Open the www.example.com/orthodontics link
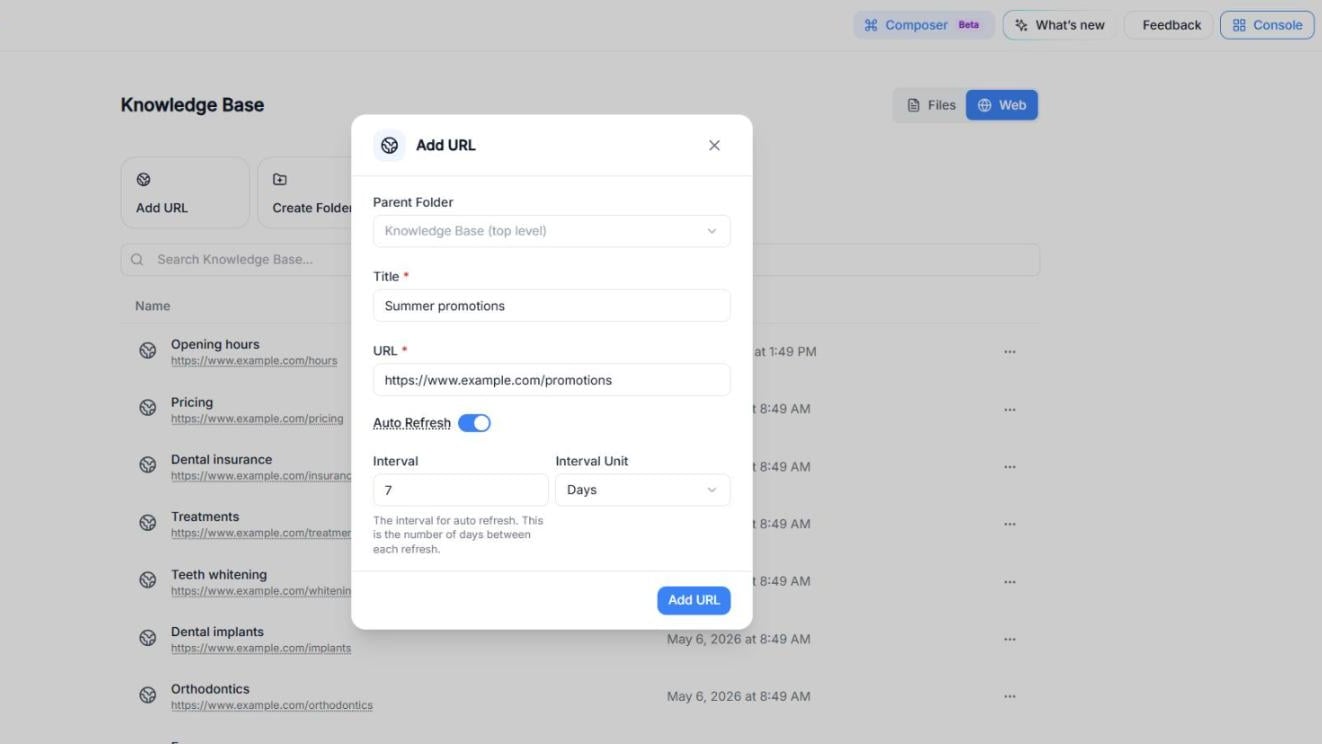Viewport: 1322px width, 744px height. point(272,706)
